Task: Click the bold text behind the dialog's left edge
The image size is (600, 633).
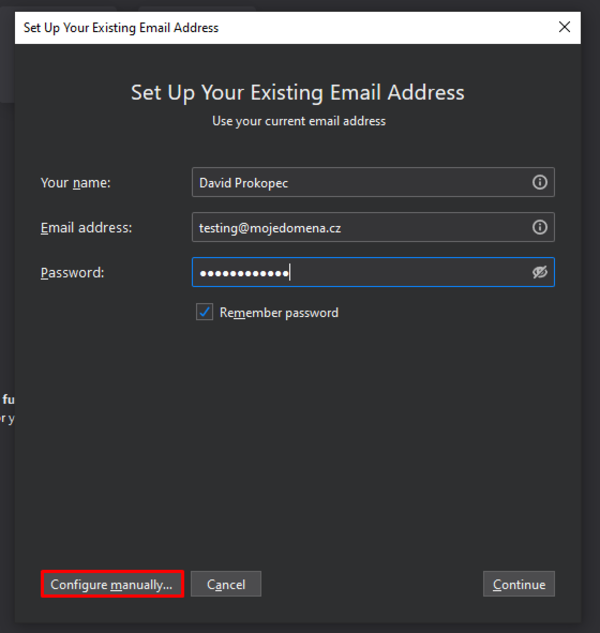Action: click(x=7, y=398)
